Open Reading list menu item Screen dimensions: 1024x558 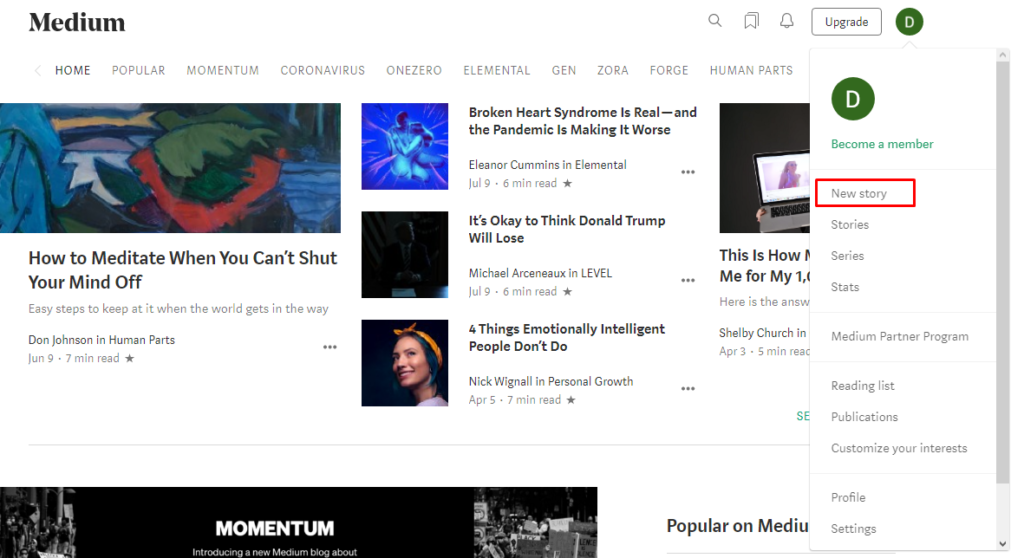pos(862,386)
